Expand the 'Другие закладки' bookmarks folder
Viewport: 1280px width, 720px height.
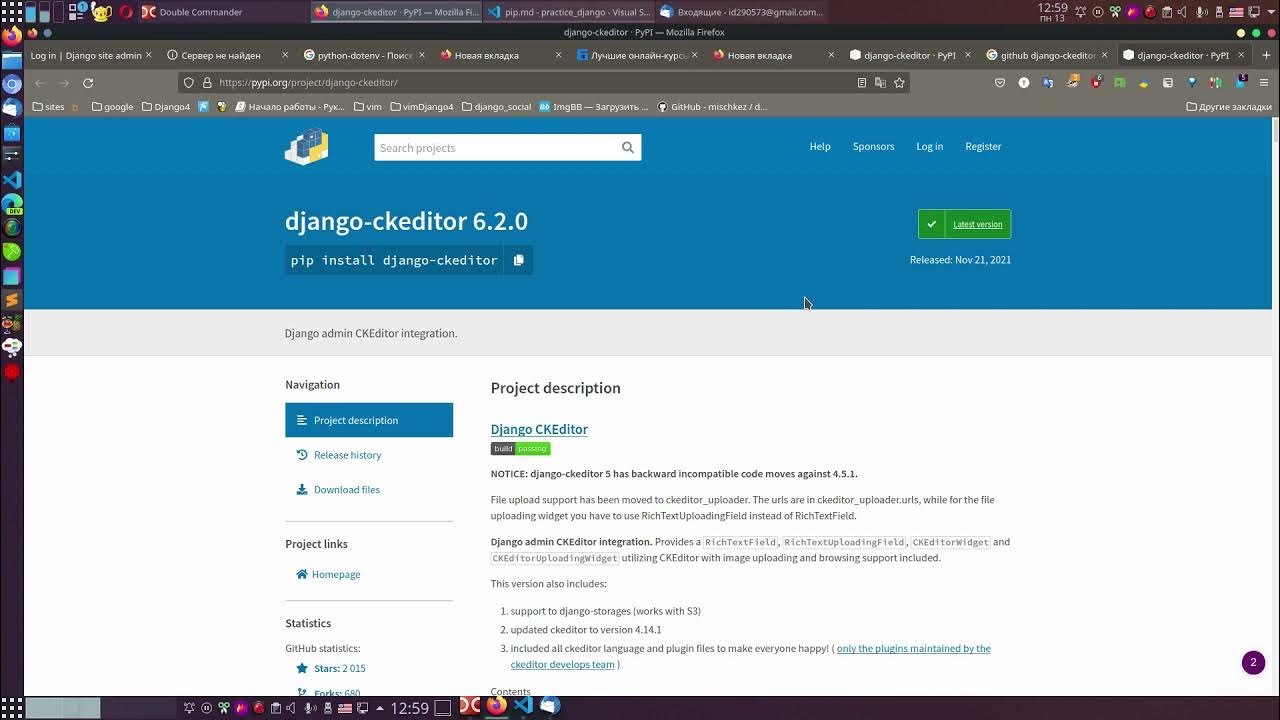(x=1229, y=106)
